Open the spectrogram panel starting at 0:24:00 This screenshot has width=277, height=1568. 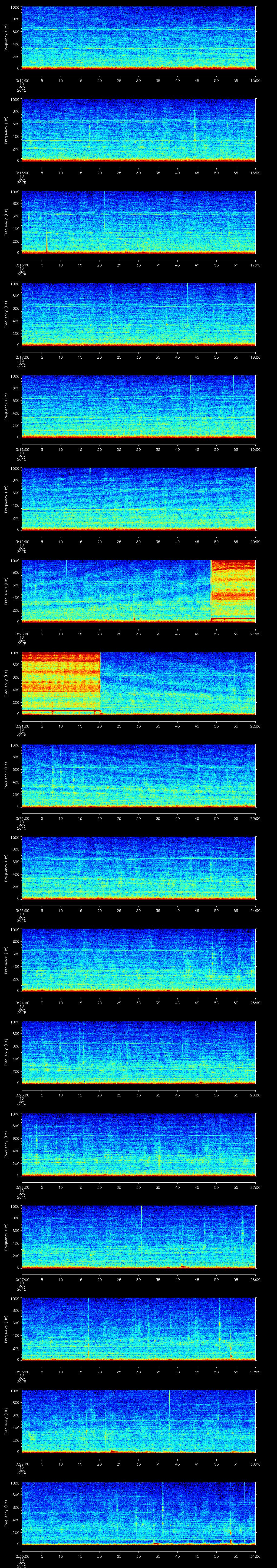(138, 960)
